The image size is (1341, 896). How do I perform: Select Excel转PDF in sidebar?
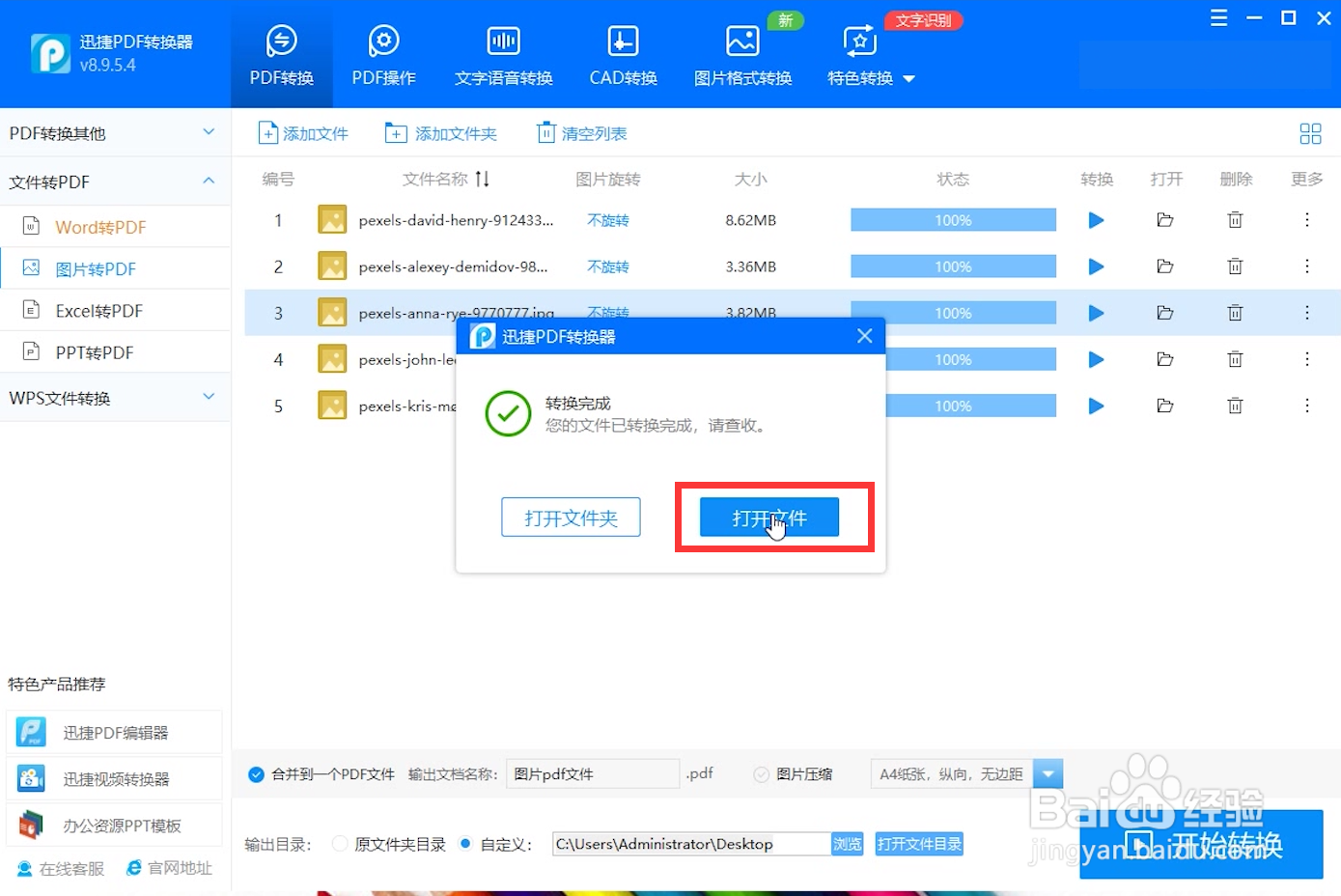(115, 311)
